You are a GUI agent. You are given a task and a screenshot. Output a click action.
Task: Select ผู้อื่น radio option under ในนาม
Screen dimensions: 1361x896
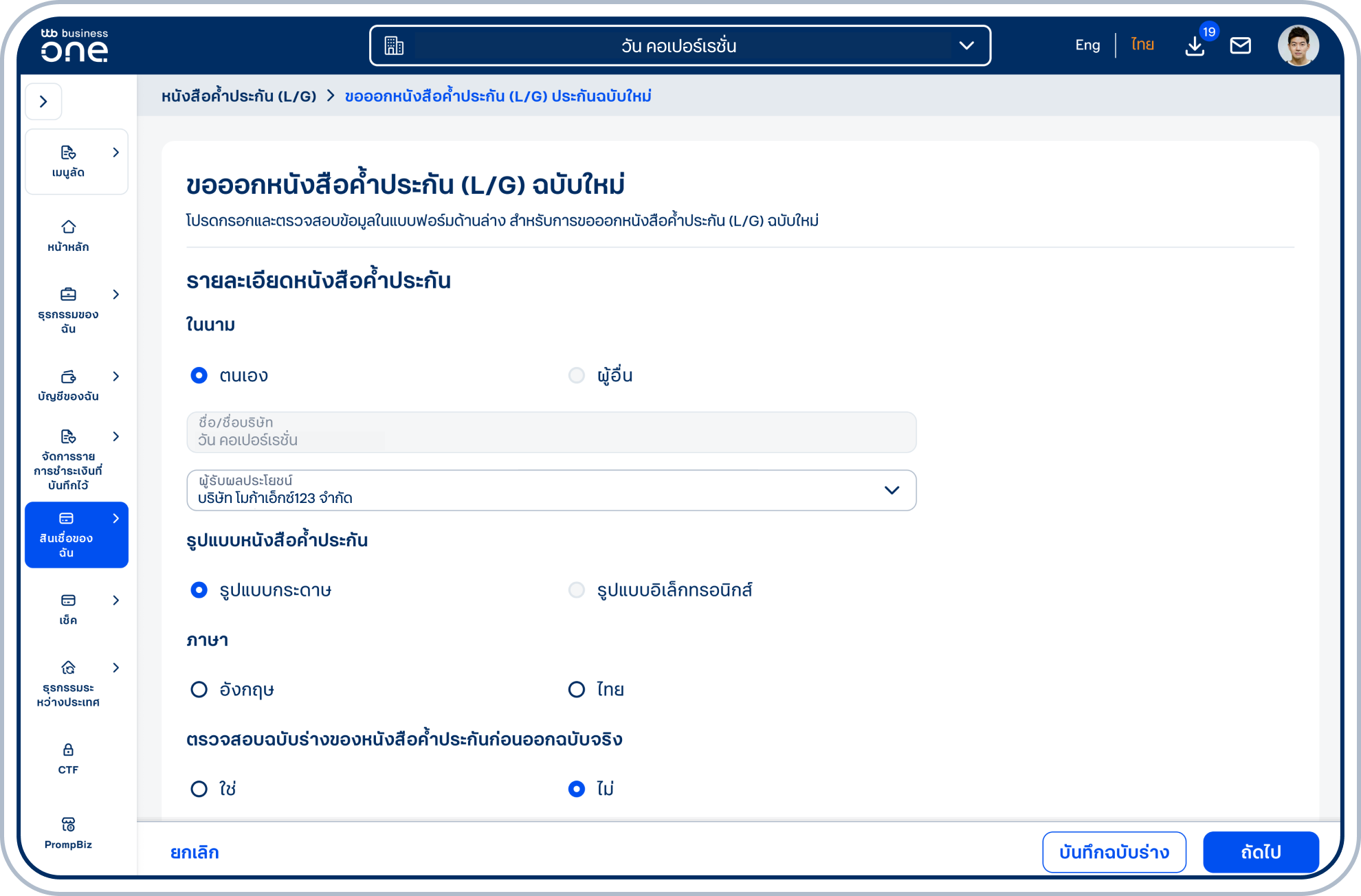pyautogui.click(x=576, y=375)
